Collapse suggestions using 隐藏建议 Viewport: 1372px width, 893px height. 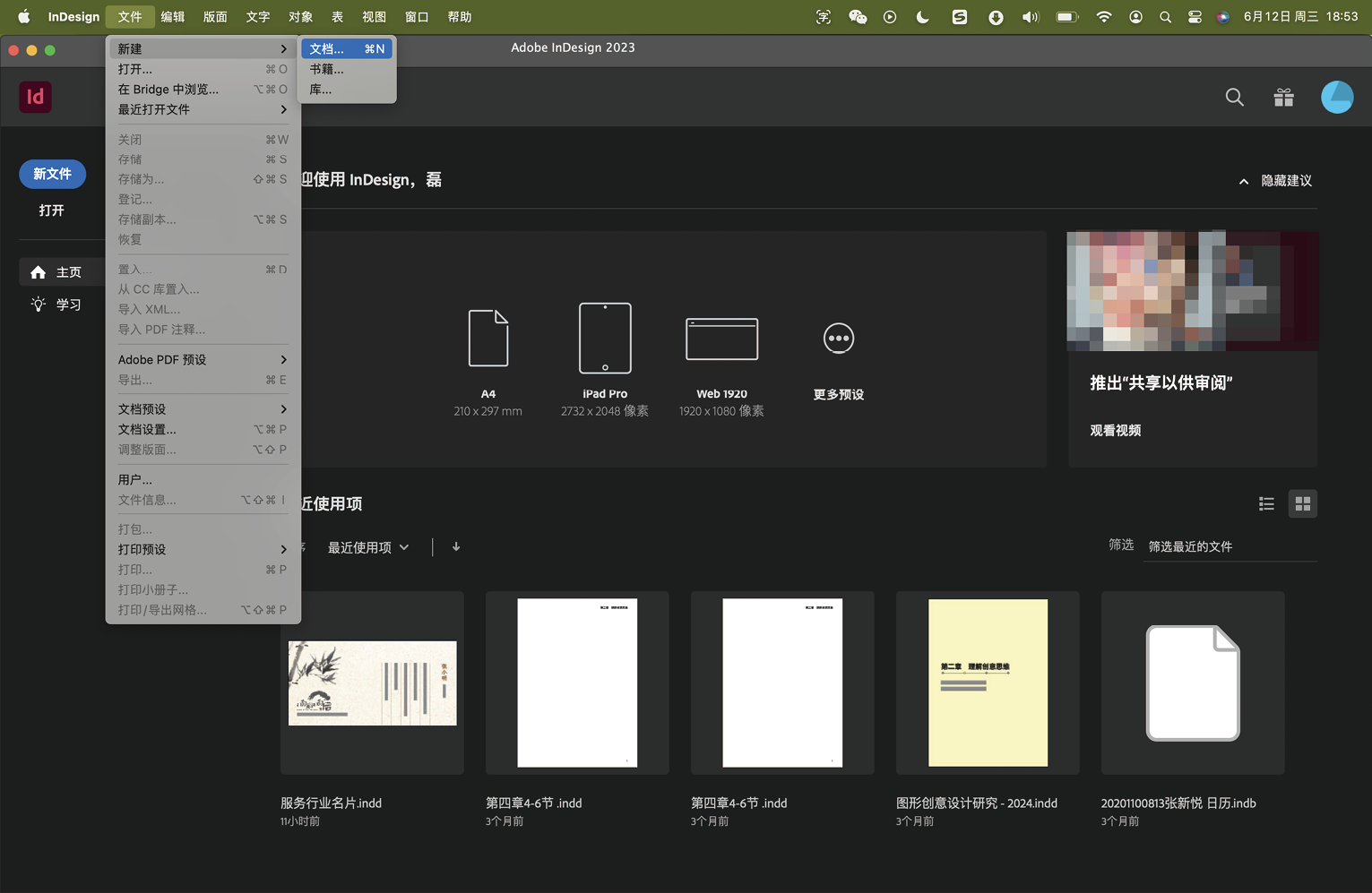1275,181
